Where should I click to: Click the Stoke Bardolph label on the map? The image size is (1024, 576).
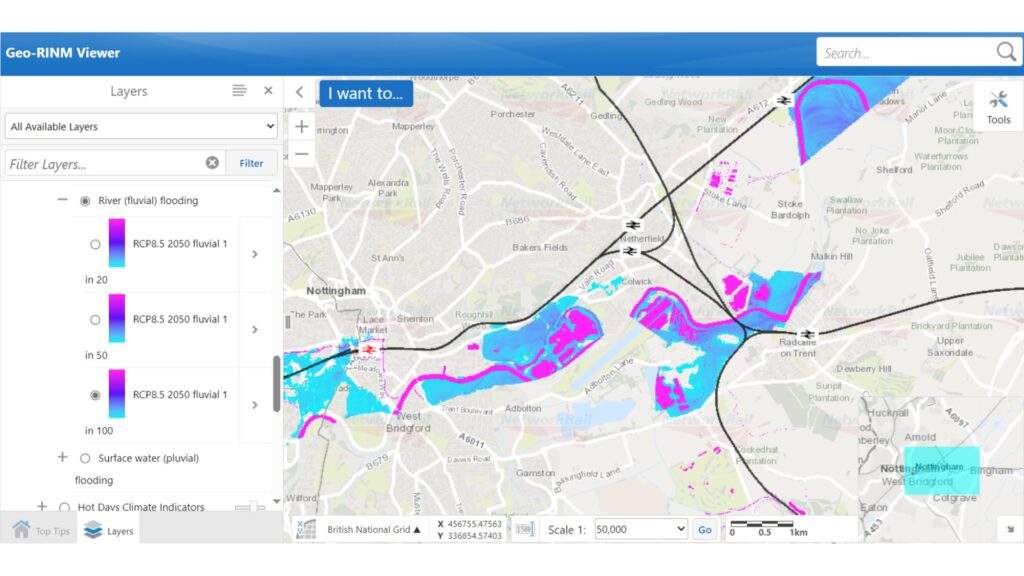tap(790, 209)
